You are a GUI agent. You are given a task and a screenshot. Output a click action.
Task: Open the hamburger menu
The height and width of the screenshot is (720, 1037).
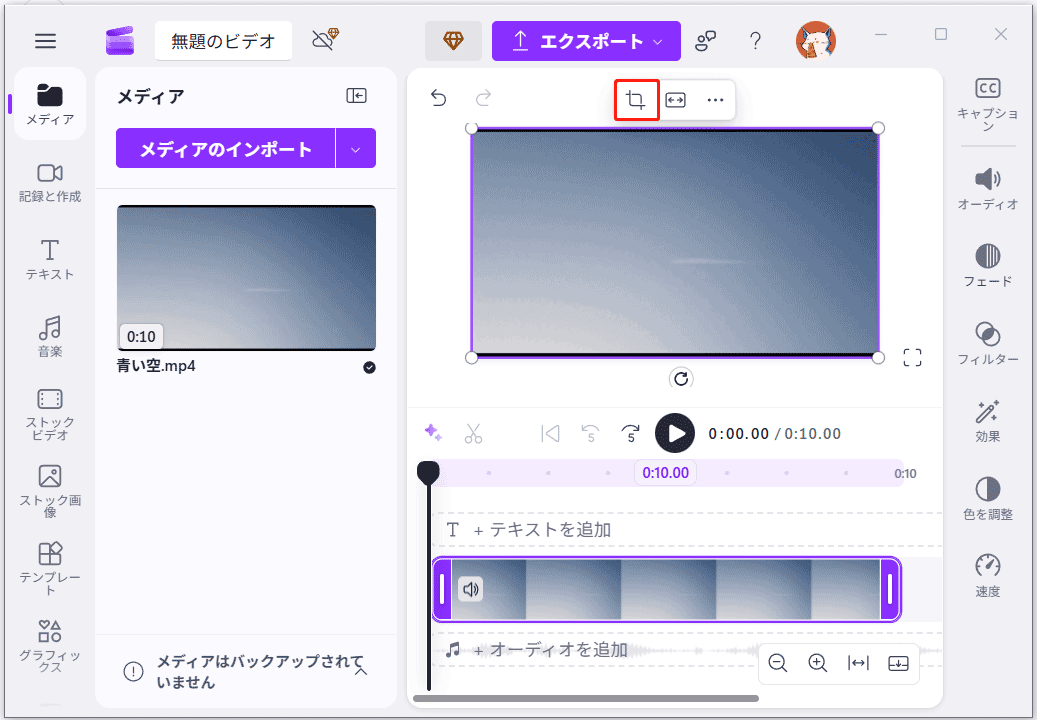[45, 41]
